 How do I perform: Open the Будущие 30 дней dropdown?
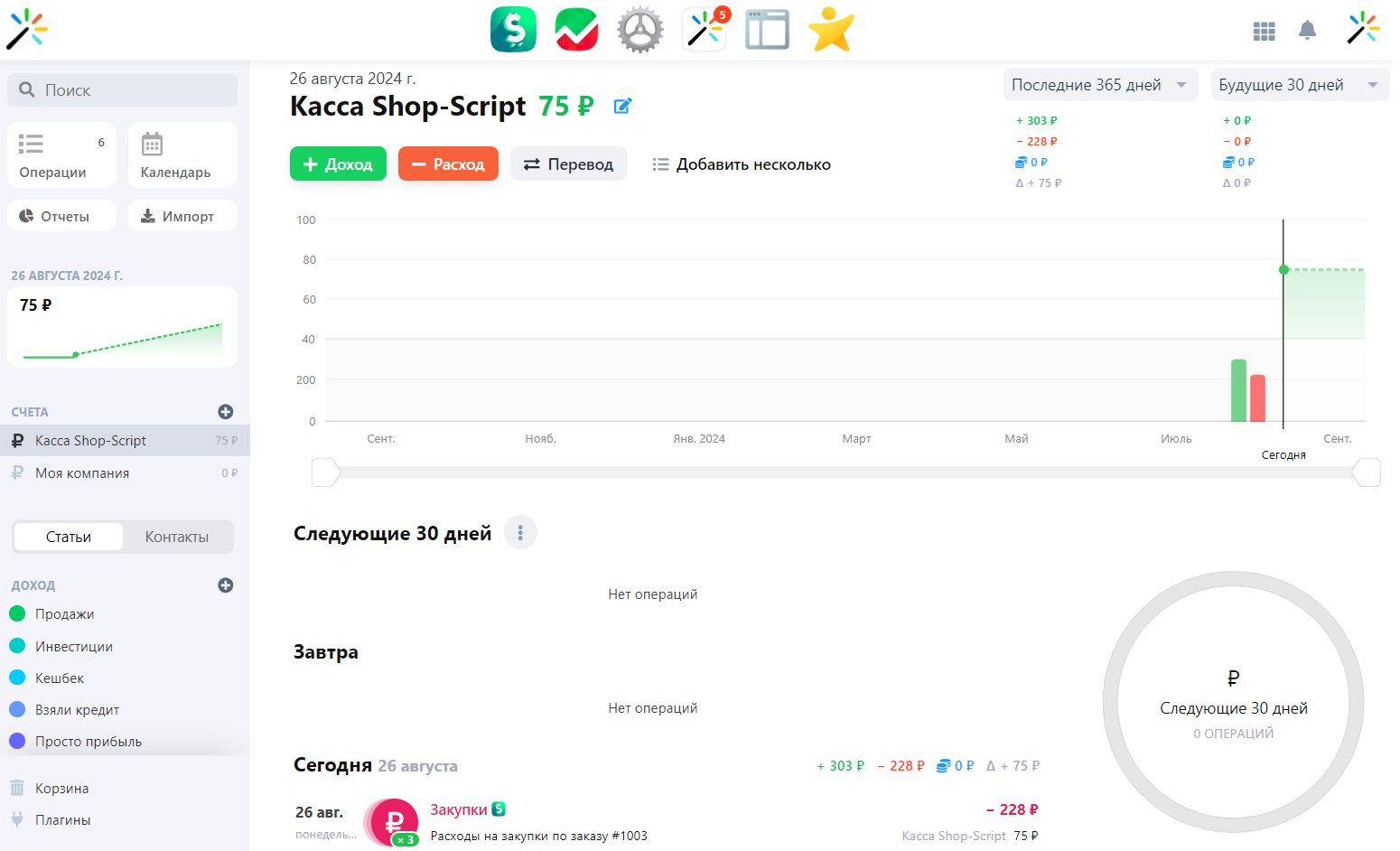[x=1299, y=84]
